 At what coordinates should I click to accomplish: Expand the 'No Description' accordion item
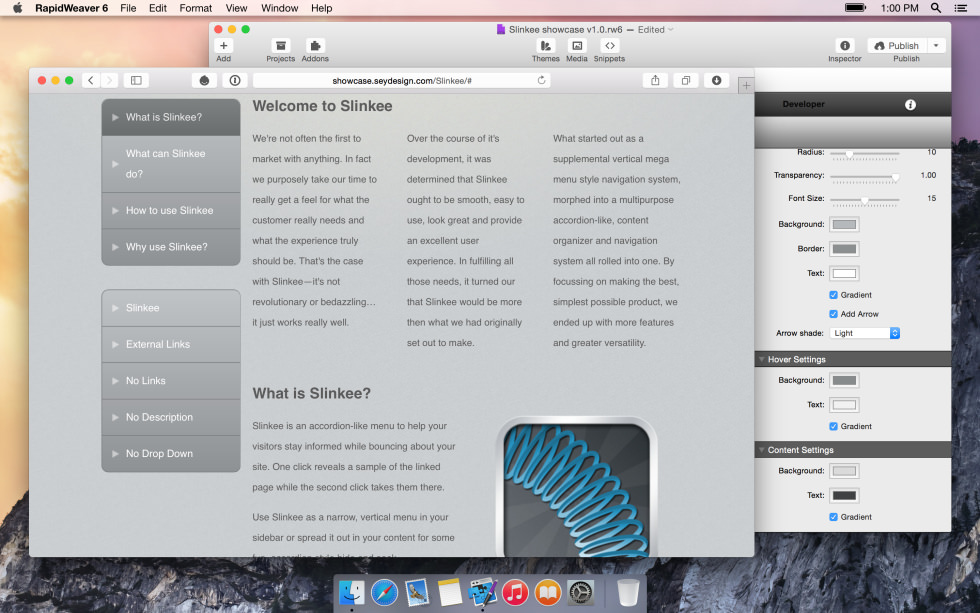point(171,417)
